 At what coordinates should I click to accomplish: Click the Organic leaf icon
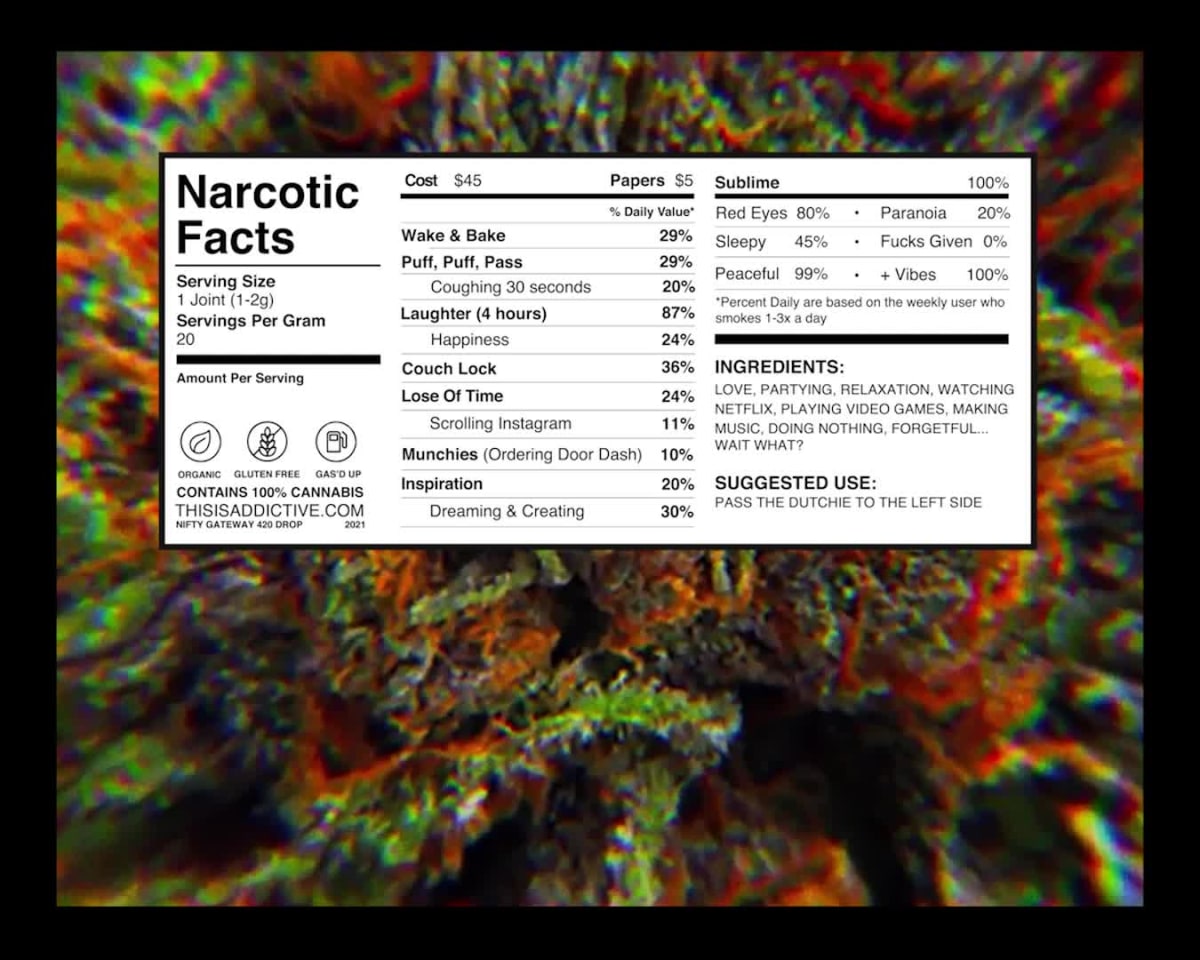tap(200, 441)
